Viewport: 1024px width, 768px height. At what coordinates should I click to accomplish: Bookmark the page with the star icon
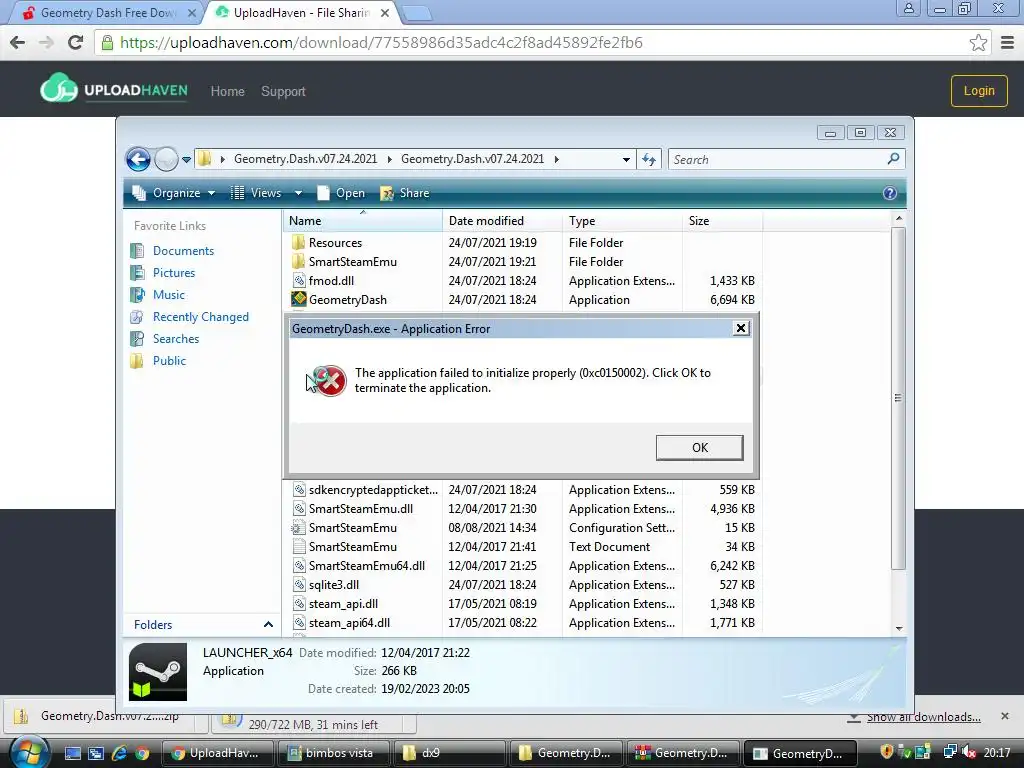pos(978,42)
